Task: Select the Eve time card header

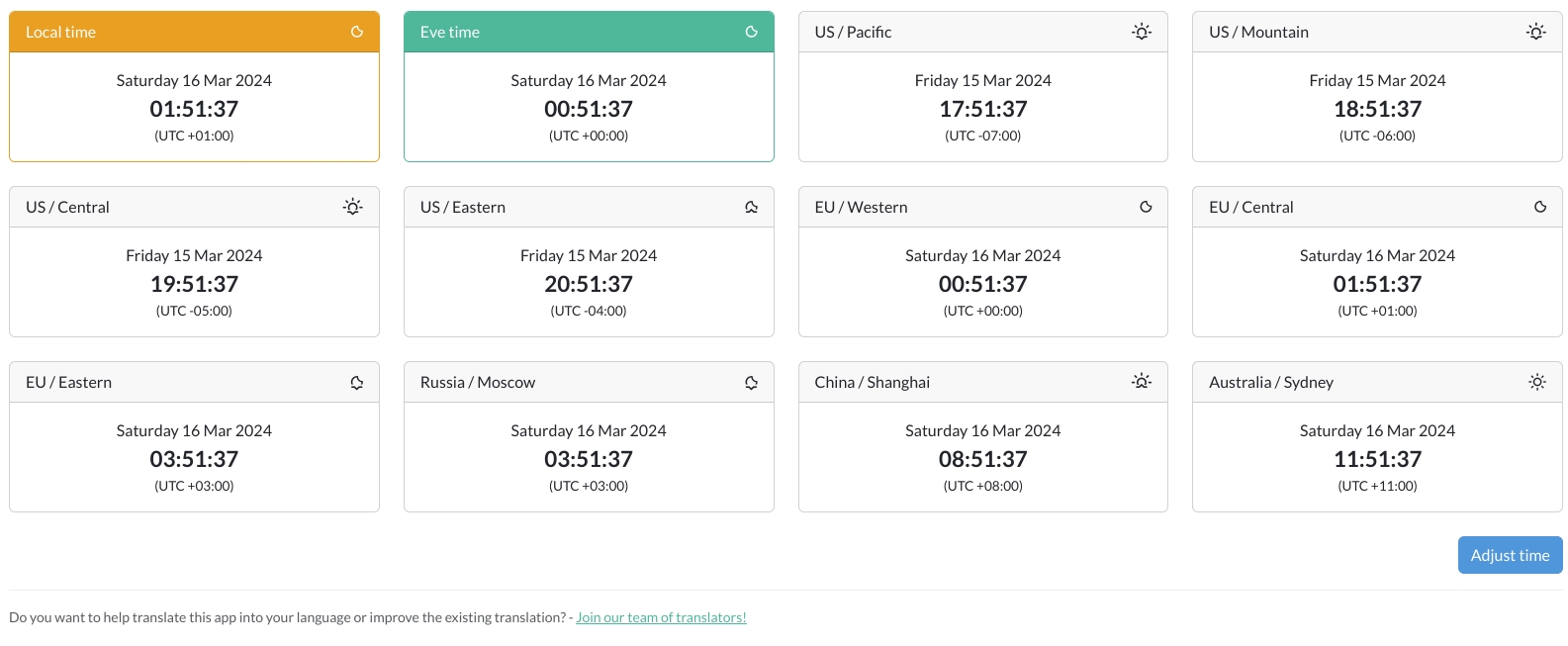Action: [589, 32]
